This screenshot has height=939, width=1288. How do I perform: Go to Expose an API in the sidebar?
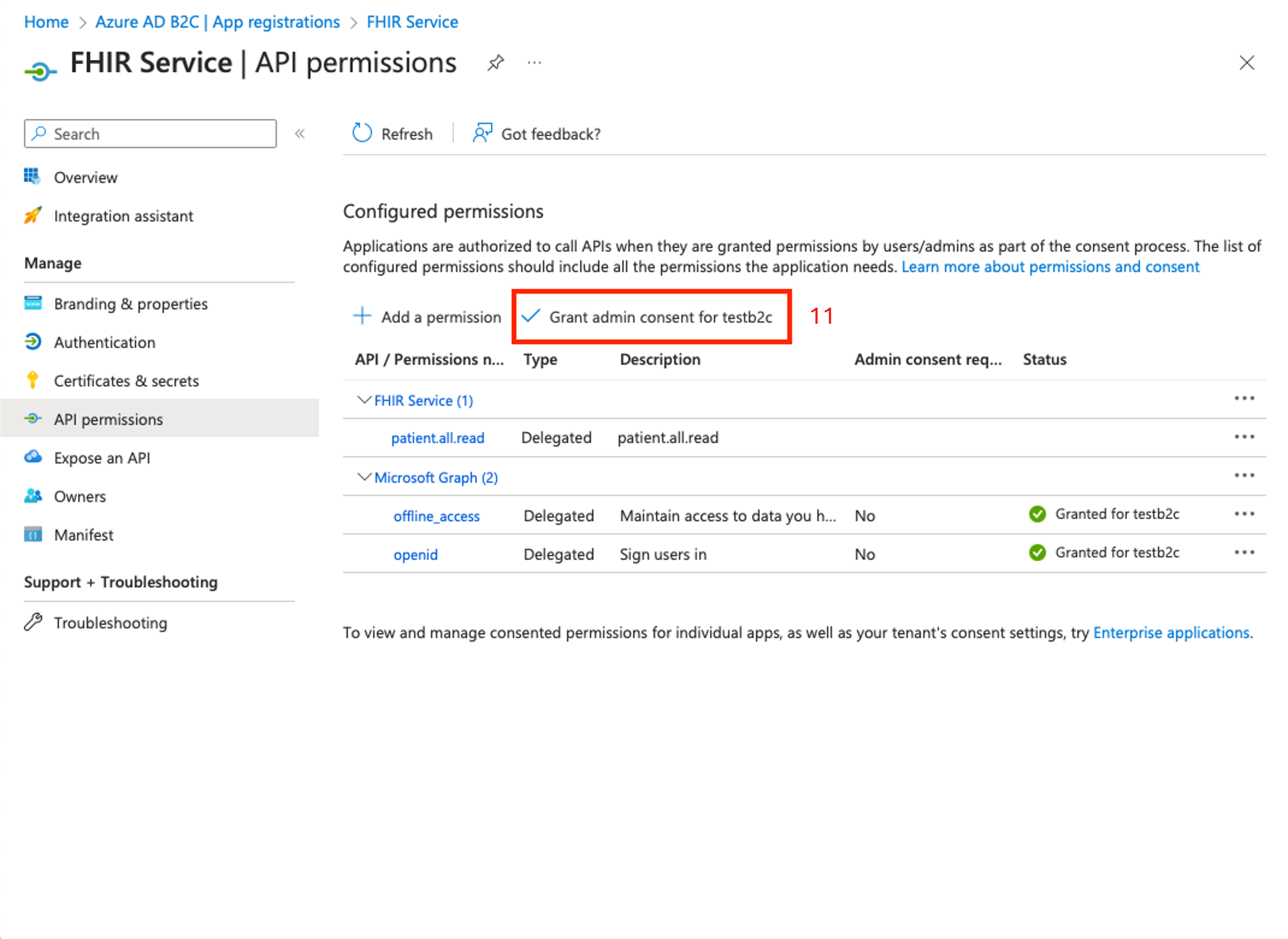(x=102, y=458)
